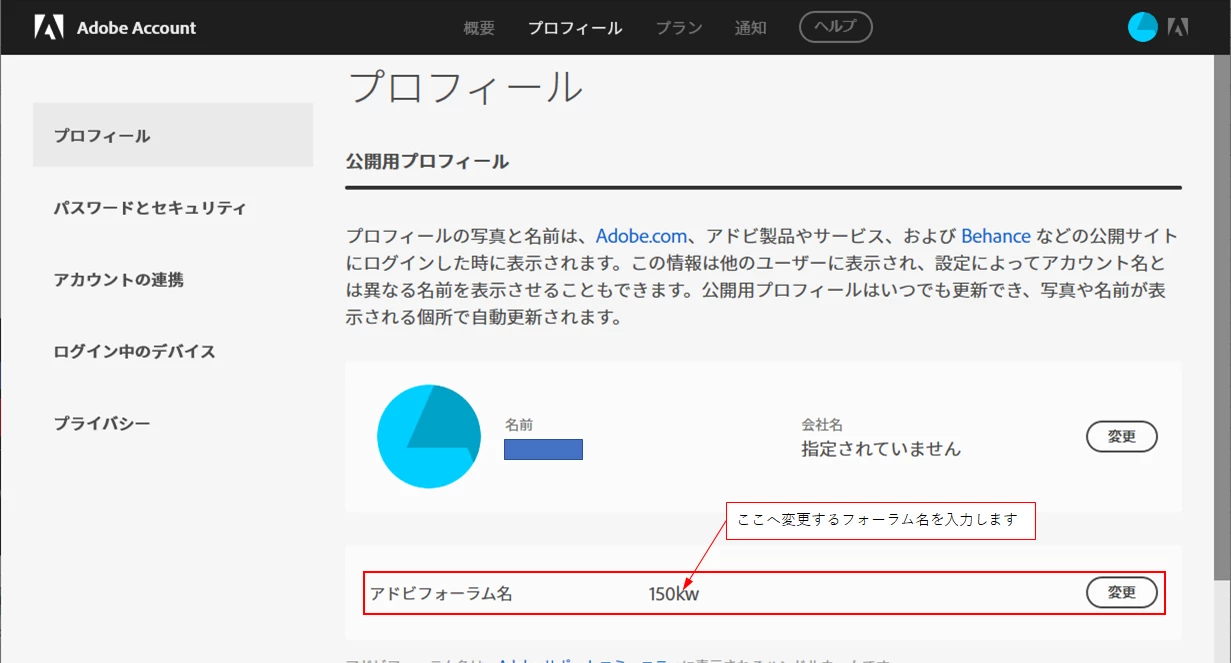Follow the Behance link

click(996, 237)
